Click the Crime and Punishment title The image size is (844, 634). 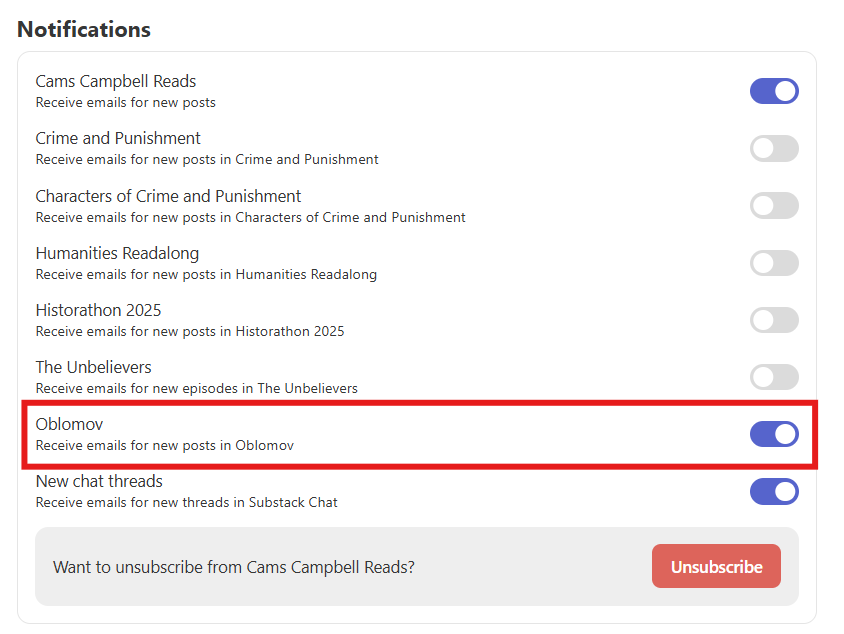[118, 138]
